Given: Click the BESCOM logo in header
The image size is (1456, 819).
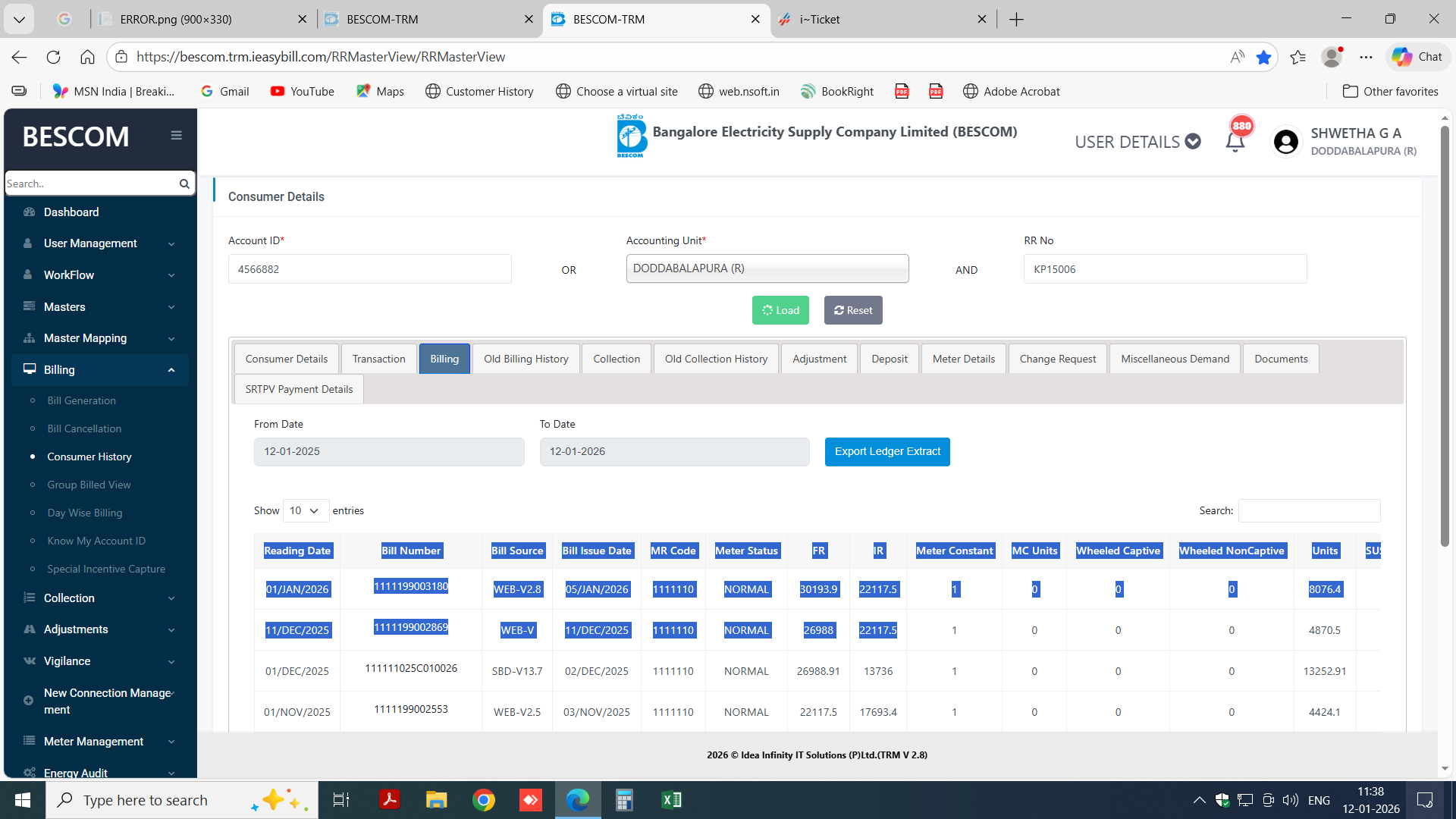Looking at the screenshot, I should coord(631,136).
